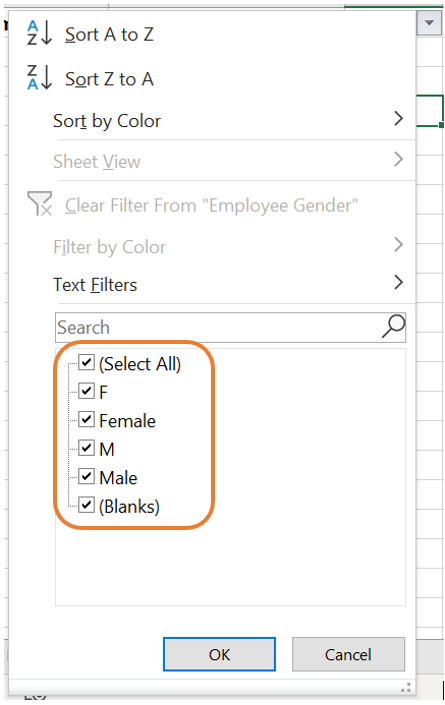The width and height of the screenshot is (445, 705).
Task: Click the magnifying glass search icon
Action: point(393,326)
